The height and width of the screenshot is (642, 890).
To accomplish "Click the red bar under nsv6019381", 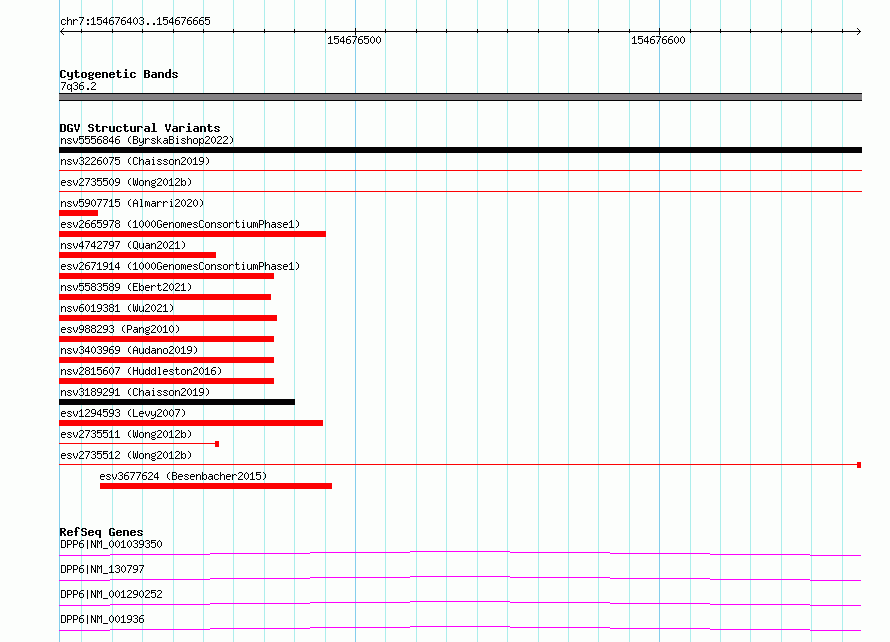I will click(x=168, y=318).
